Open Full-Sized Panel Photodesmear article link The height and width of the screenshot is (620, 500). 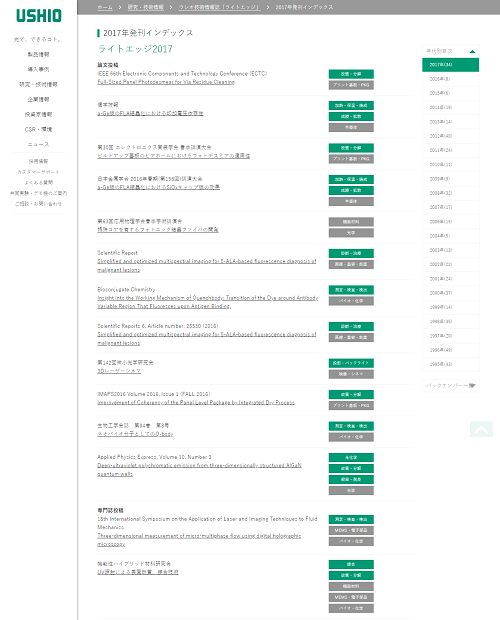coord(166,82)
